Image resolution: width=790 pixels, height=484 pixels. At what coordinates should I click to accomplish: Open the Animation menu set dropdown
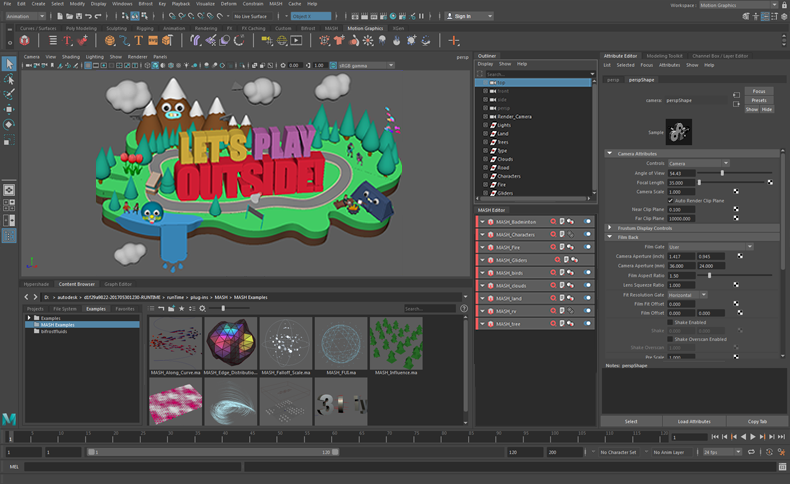coord(30,16)
